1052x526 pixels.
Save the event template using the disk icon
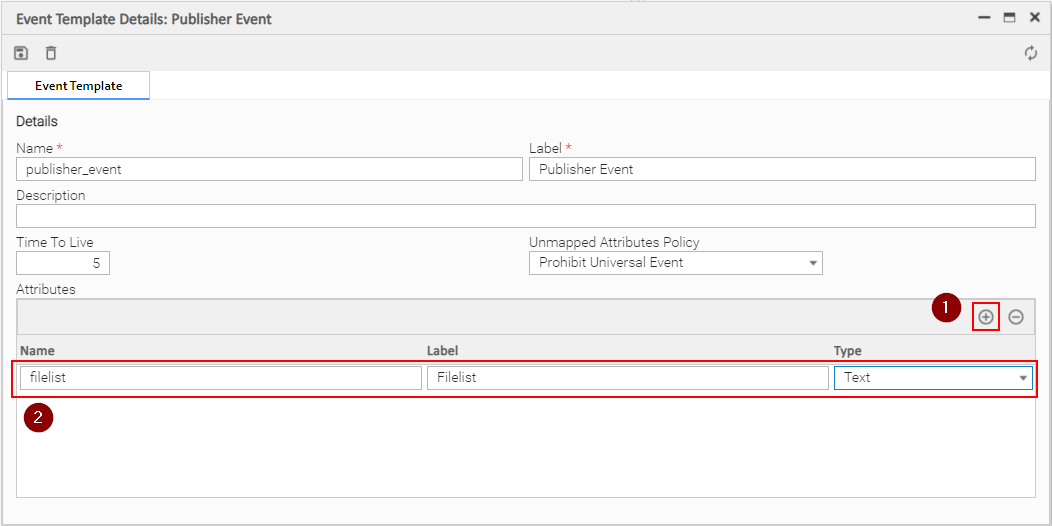pos(21,53)
